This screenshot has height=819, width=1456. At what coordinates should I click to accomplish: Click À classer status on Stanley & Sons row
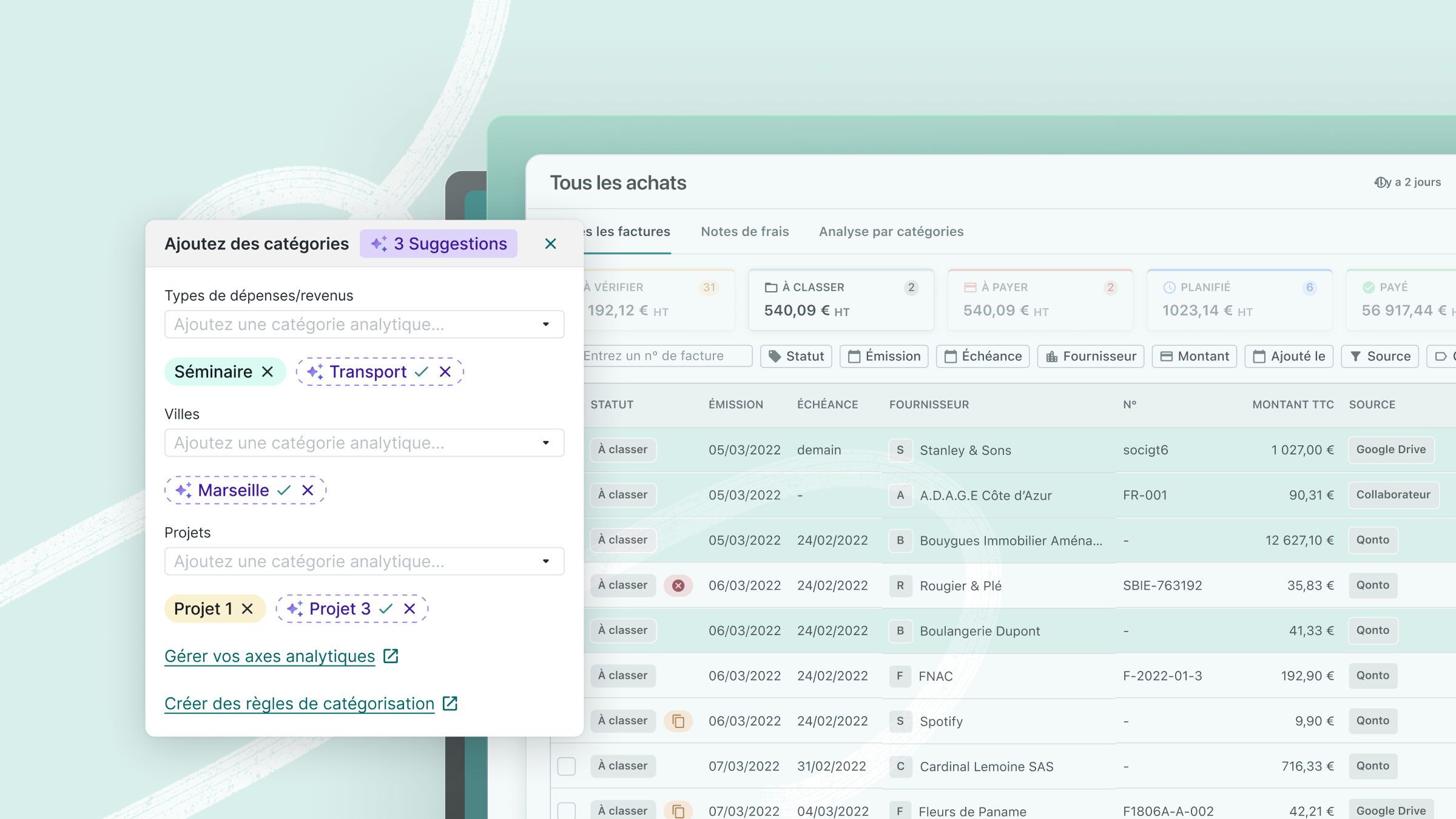[623, 450]
